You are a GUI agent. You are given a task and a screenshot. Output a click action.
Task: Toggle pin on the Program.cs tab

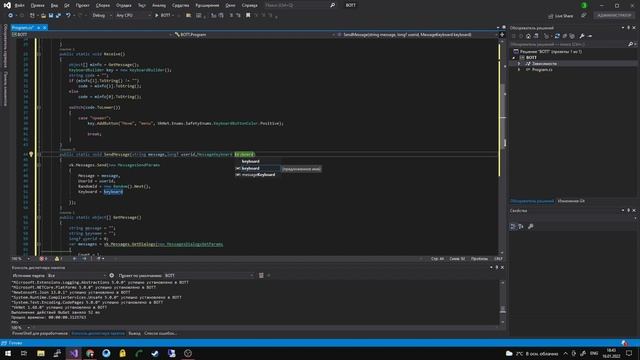pos(38,28)
